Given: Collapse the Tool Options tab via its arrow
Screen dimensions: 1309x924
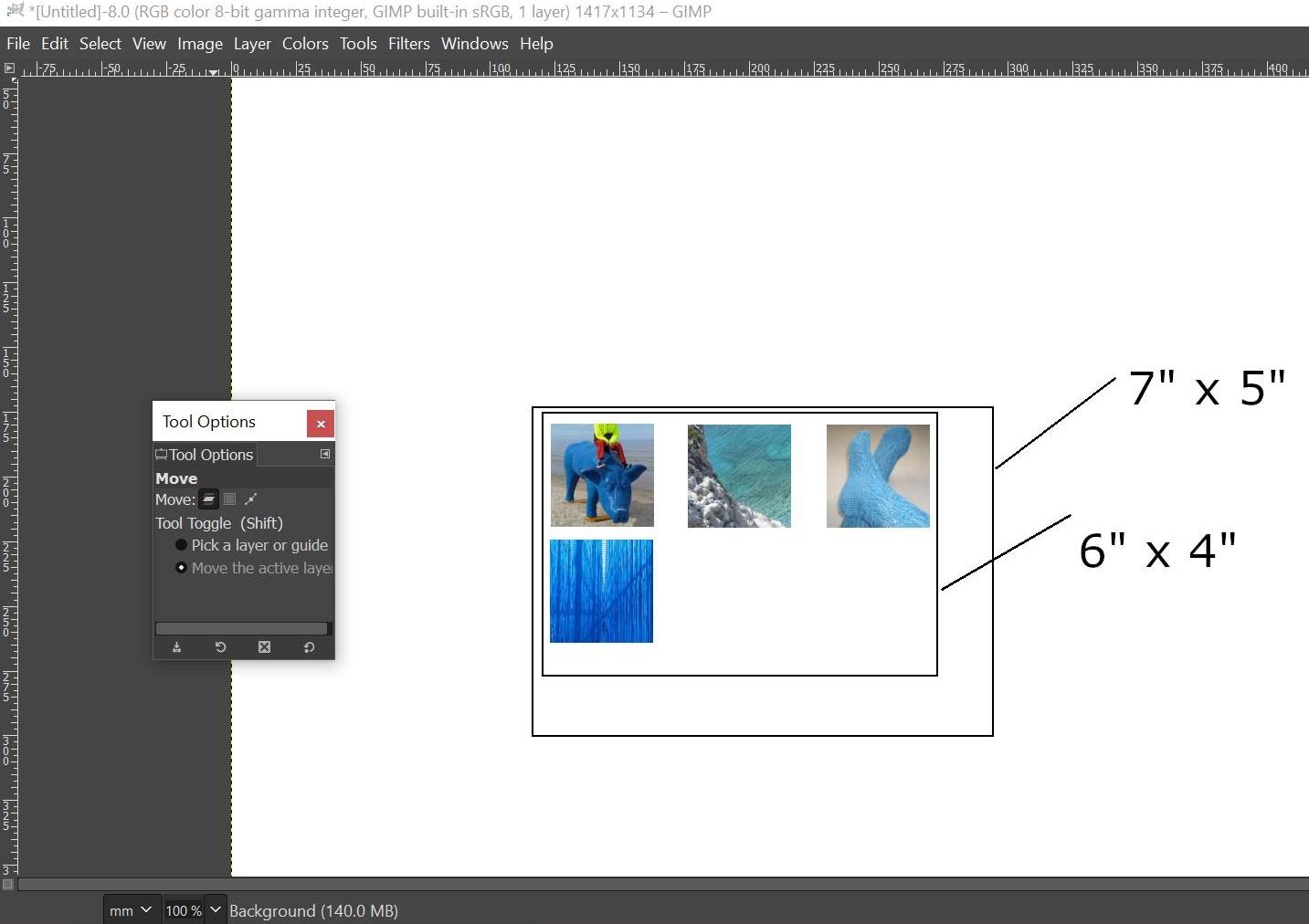Looking at the screenshot, I should tap(325, 454).
